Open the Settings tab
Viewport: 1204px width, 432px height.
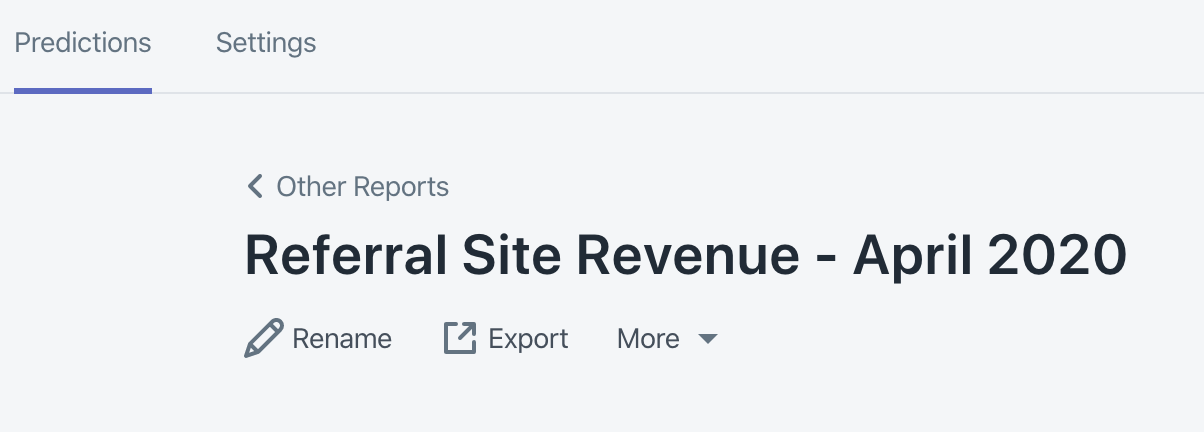click(266, 44)
